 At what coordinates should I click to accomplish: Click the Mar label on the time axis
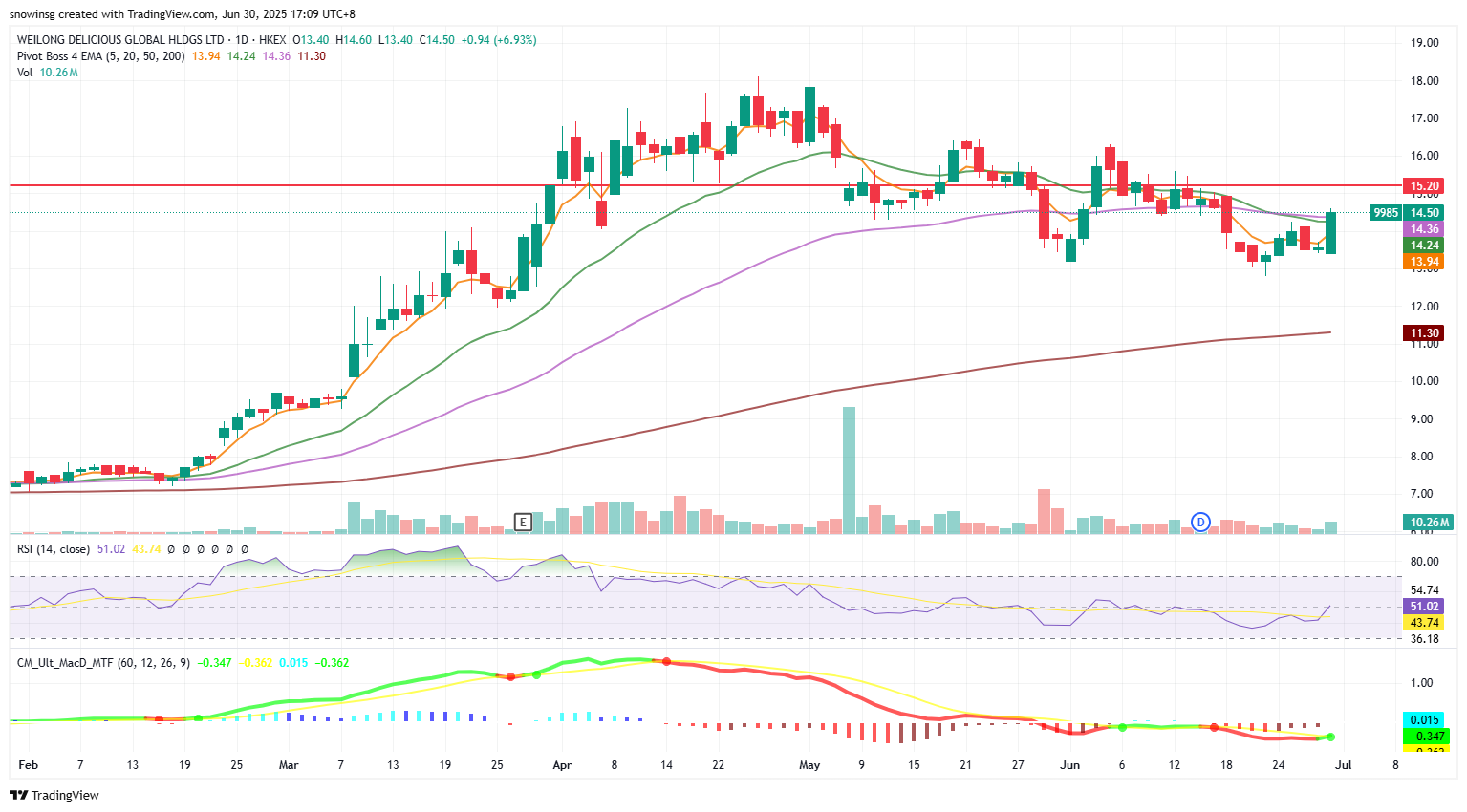289,765
